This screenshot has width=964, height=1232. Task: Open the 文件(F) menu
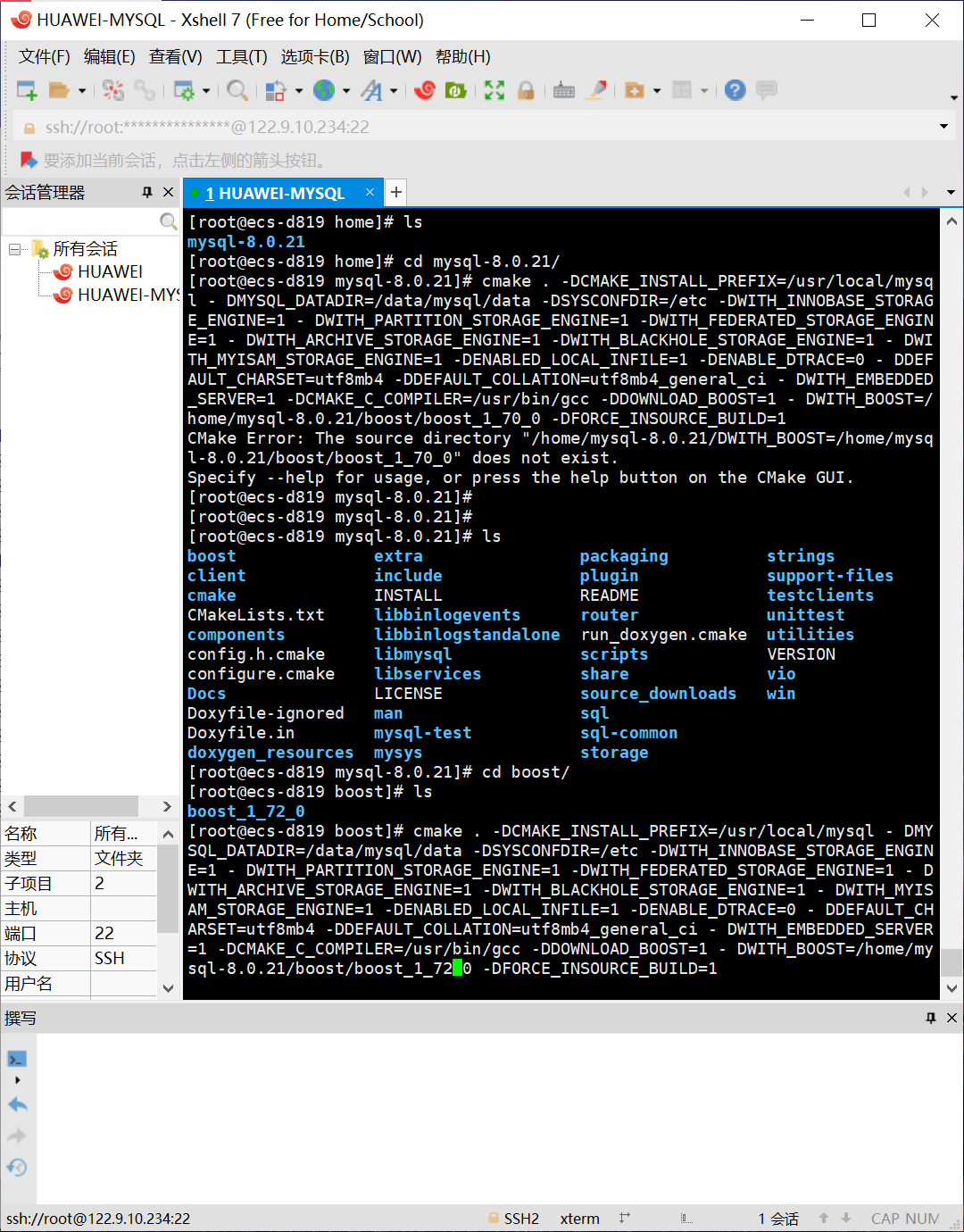pos(45,57)
